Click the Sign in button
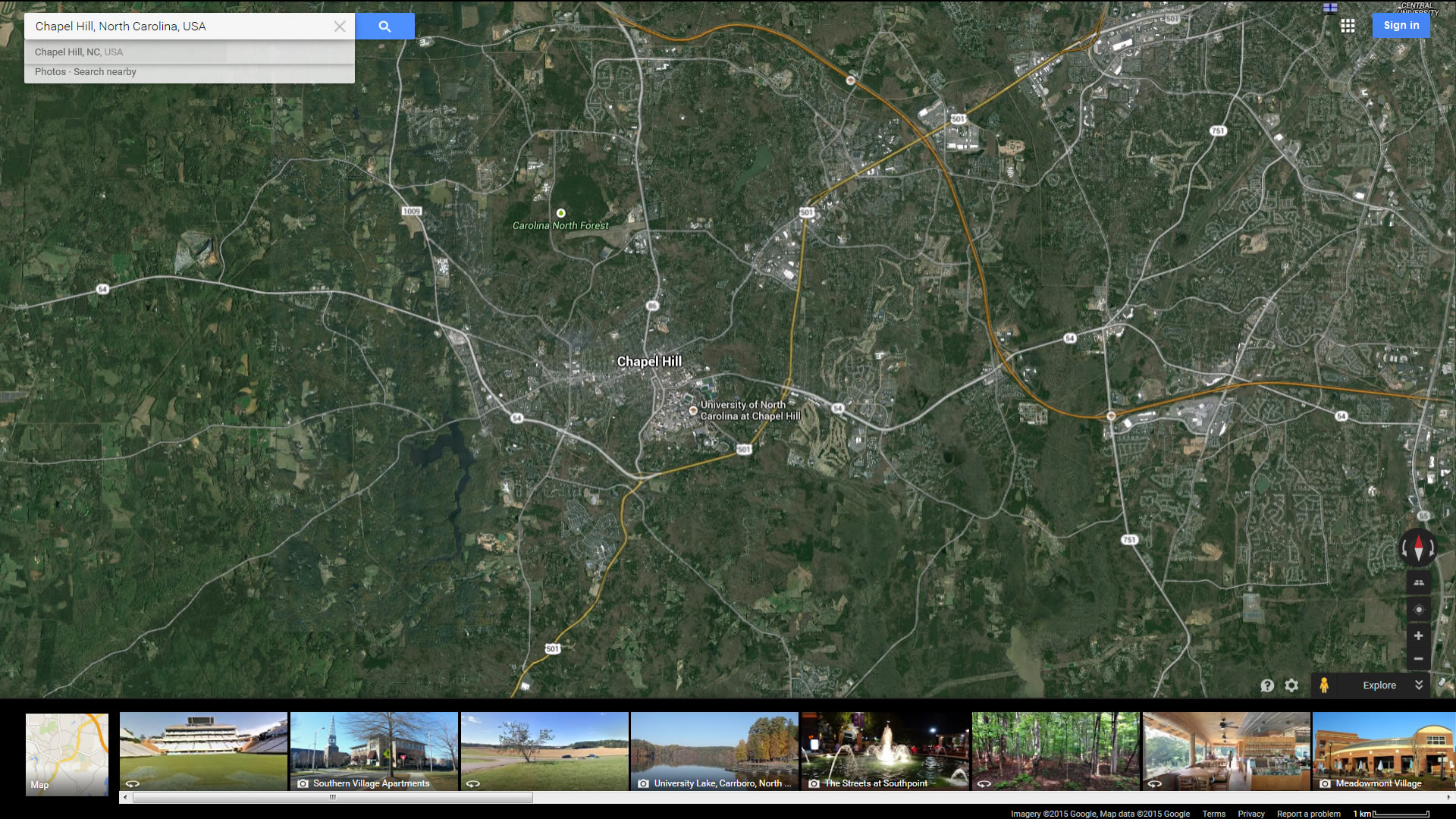Viewport: 1456px width, 819px height. [1401, 26]
